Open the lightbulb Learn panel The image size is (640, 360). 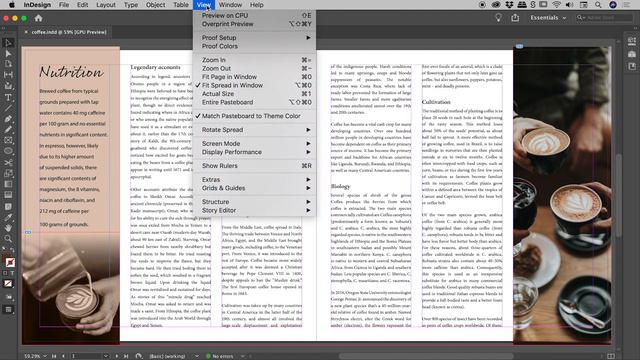[498, 18]
